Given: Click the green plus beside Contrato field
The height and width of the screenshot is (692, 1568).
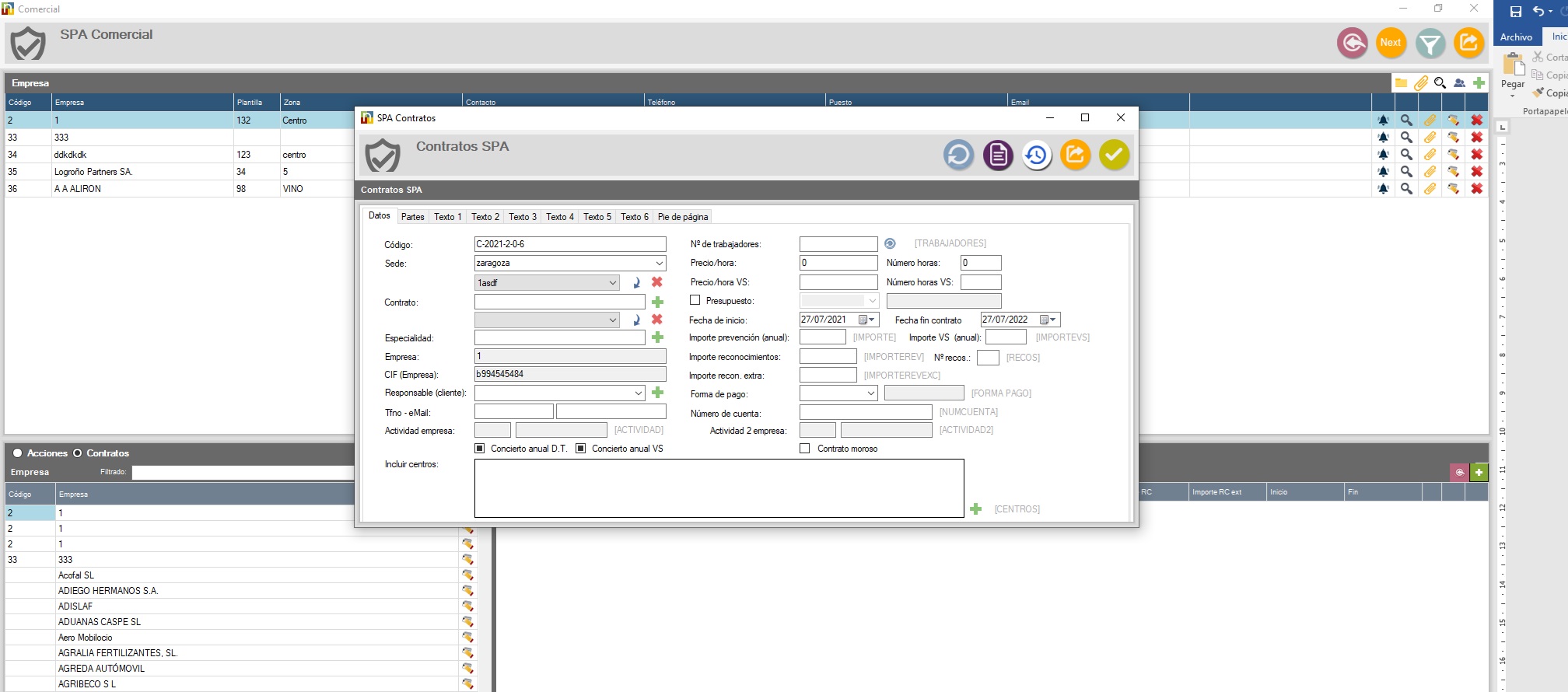Looking at the screenshot, I should (657, 302).
